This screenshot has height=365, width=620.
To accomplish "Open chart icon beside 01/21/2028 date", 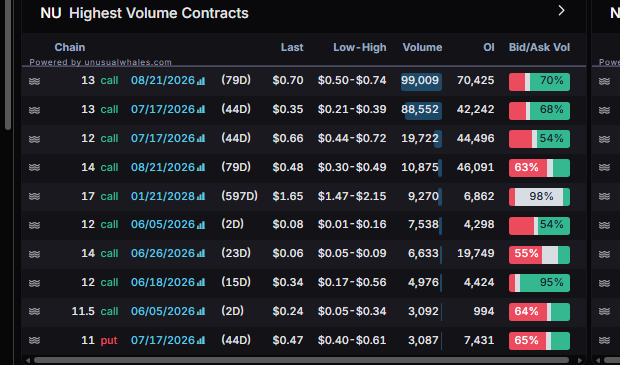I will (201, 197).
